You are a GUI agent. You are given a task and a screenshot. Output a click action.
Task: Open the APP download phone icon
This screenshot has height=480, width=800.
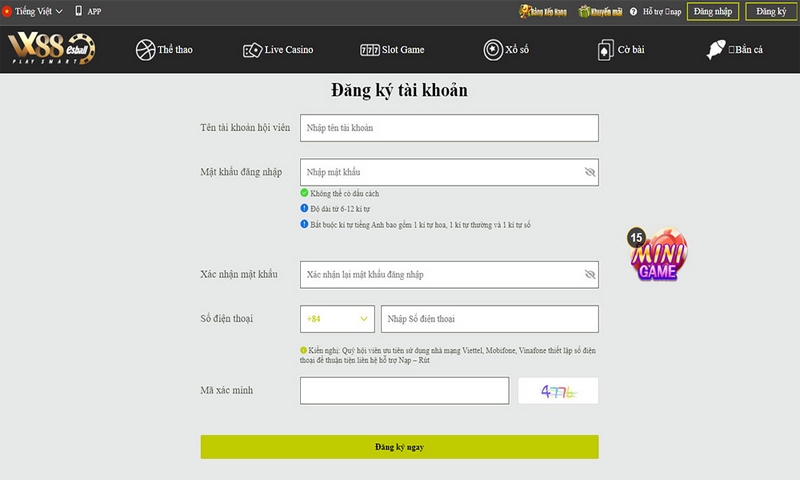[79, 11]
